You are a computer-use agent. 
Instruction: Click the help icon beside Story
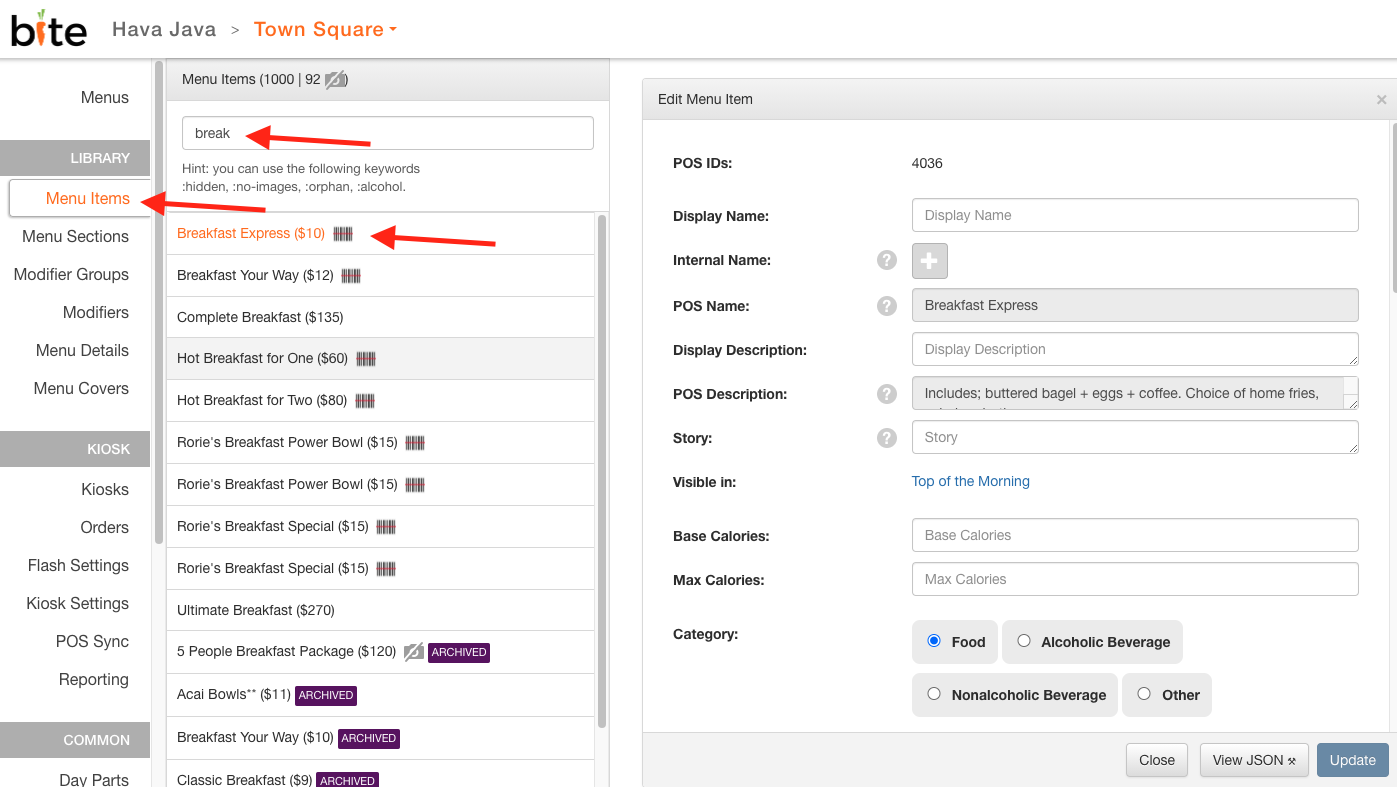[887, 438]
